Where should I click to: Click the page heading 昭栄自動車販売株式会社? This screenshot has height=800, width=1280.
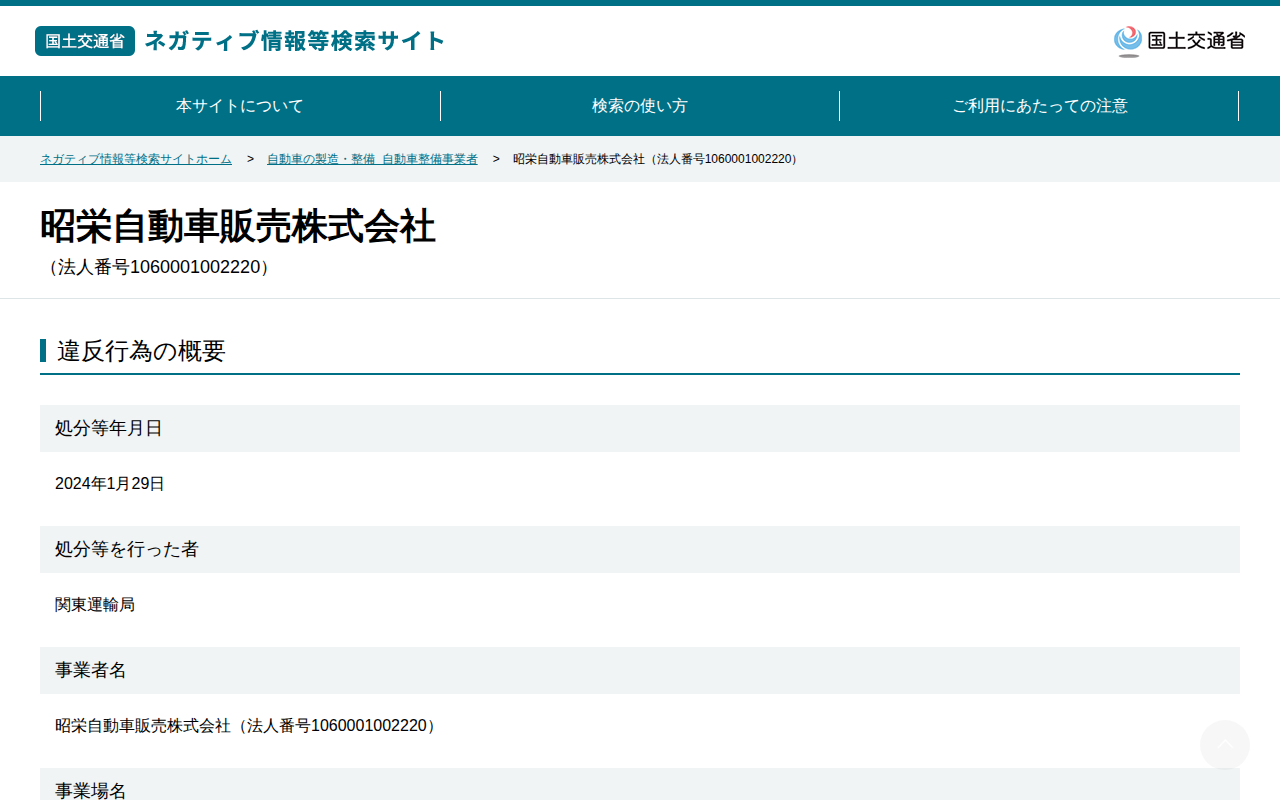click(x=238, y=227)
